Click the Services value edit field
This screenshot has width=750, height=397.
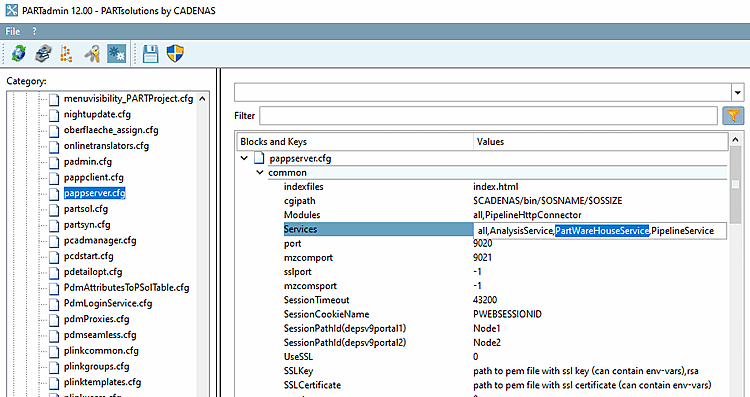pyautogui.click(x=600, y=231)
